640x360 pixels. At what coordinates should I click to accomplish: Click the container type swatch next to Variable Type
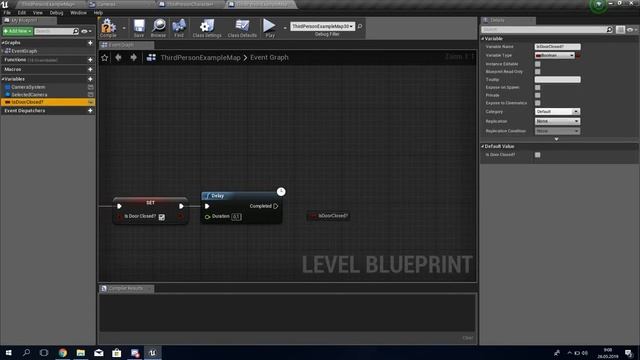pyautogui.click(x=578, y=55)
